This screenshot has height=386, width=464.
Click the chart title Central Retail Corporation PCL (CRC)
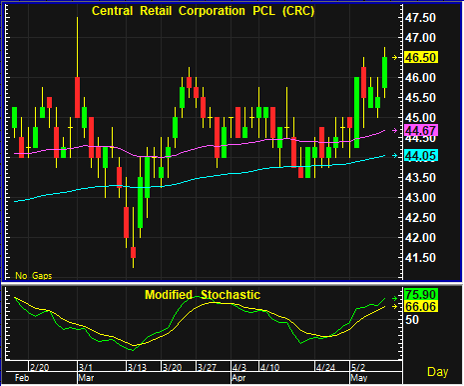coord(203,11)
